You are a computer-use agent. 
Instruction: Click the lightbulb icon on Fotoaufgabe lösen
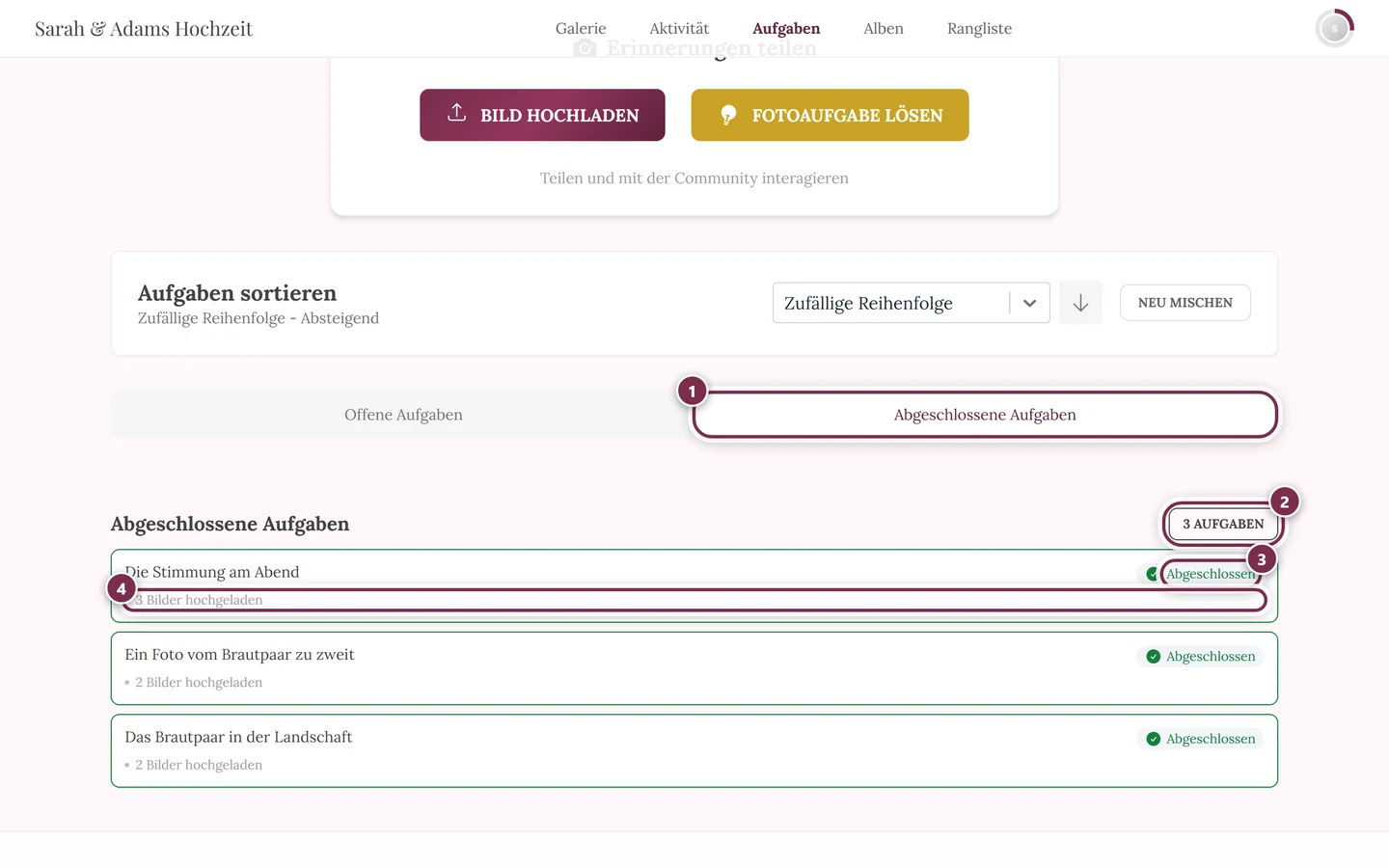[x=728, y=115]
